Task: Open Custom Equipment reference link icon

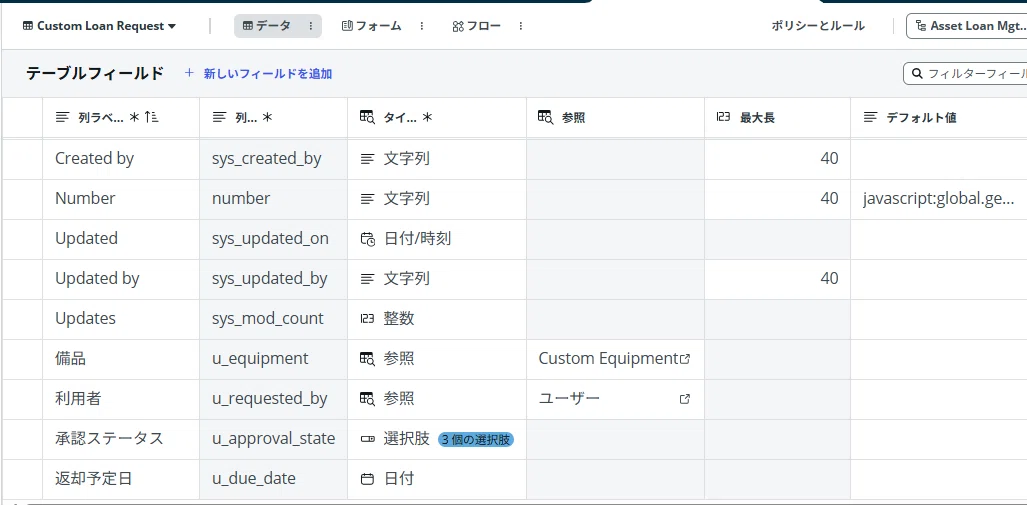Action: pos(685,359)
